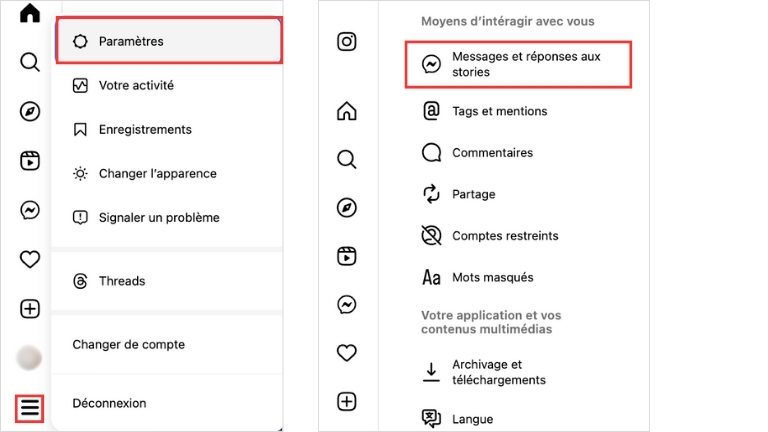Click the download icon beside Archivage et téléchargements
Screen dimensions: 768x432
431,372
